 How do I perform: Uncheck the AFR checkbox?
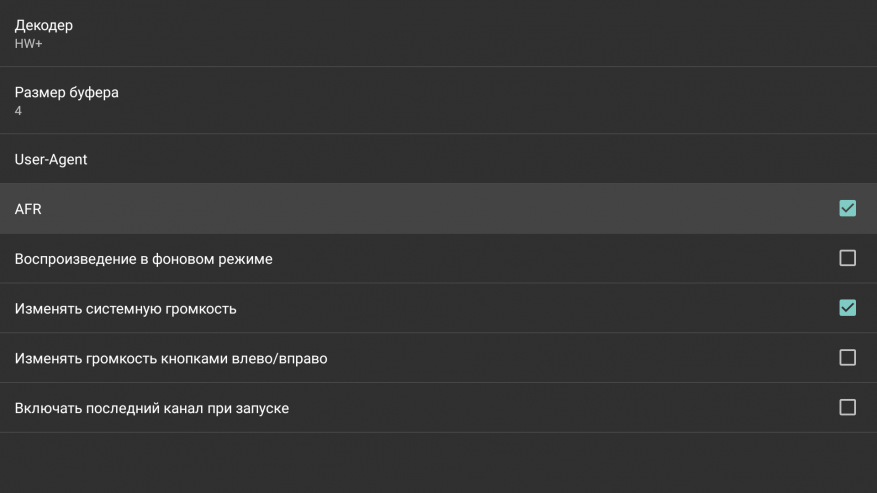(x=847, y=209)
